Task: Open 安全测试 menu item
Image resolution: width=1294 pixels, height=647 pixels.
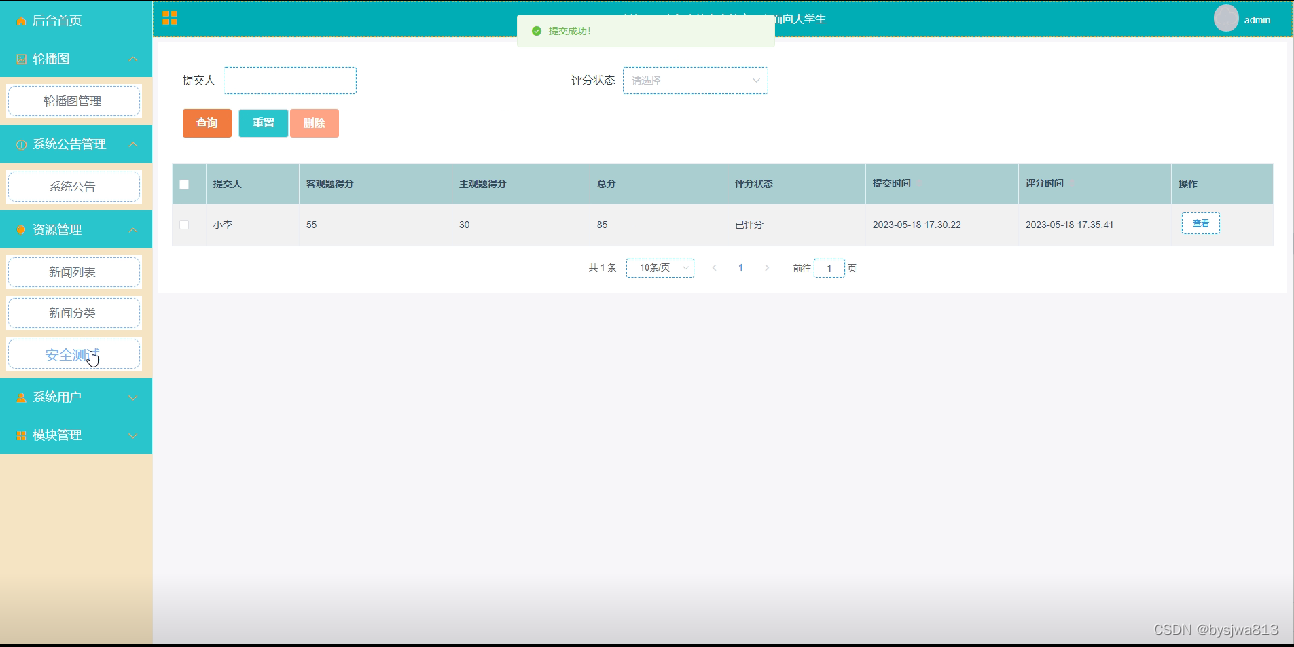Action: 74,354
